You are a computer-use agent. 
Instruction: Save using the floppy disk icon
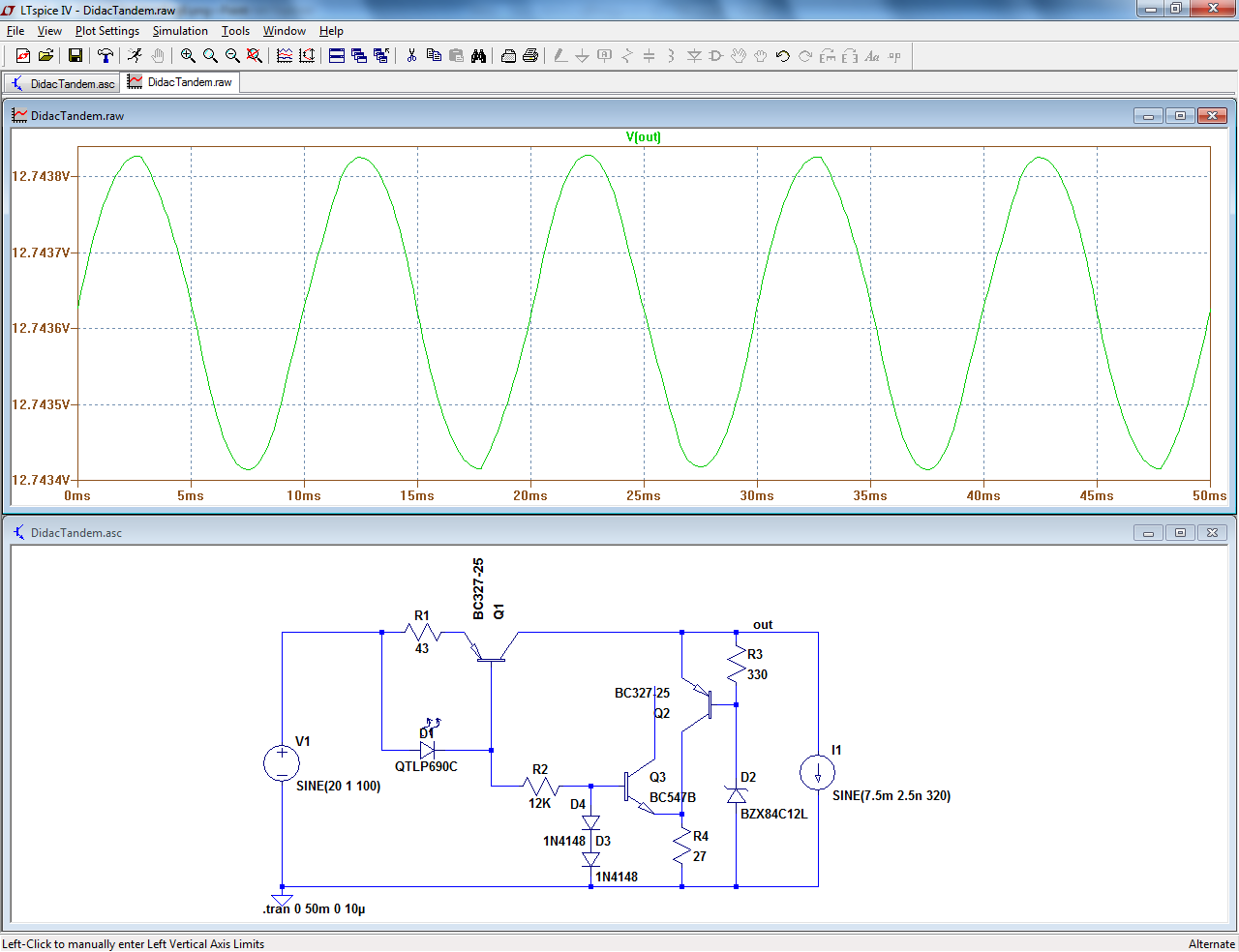coord(75,56)
